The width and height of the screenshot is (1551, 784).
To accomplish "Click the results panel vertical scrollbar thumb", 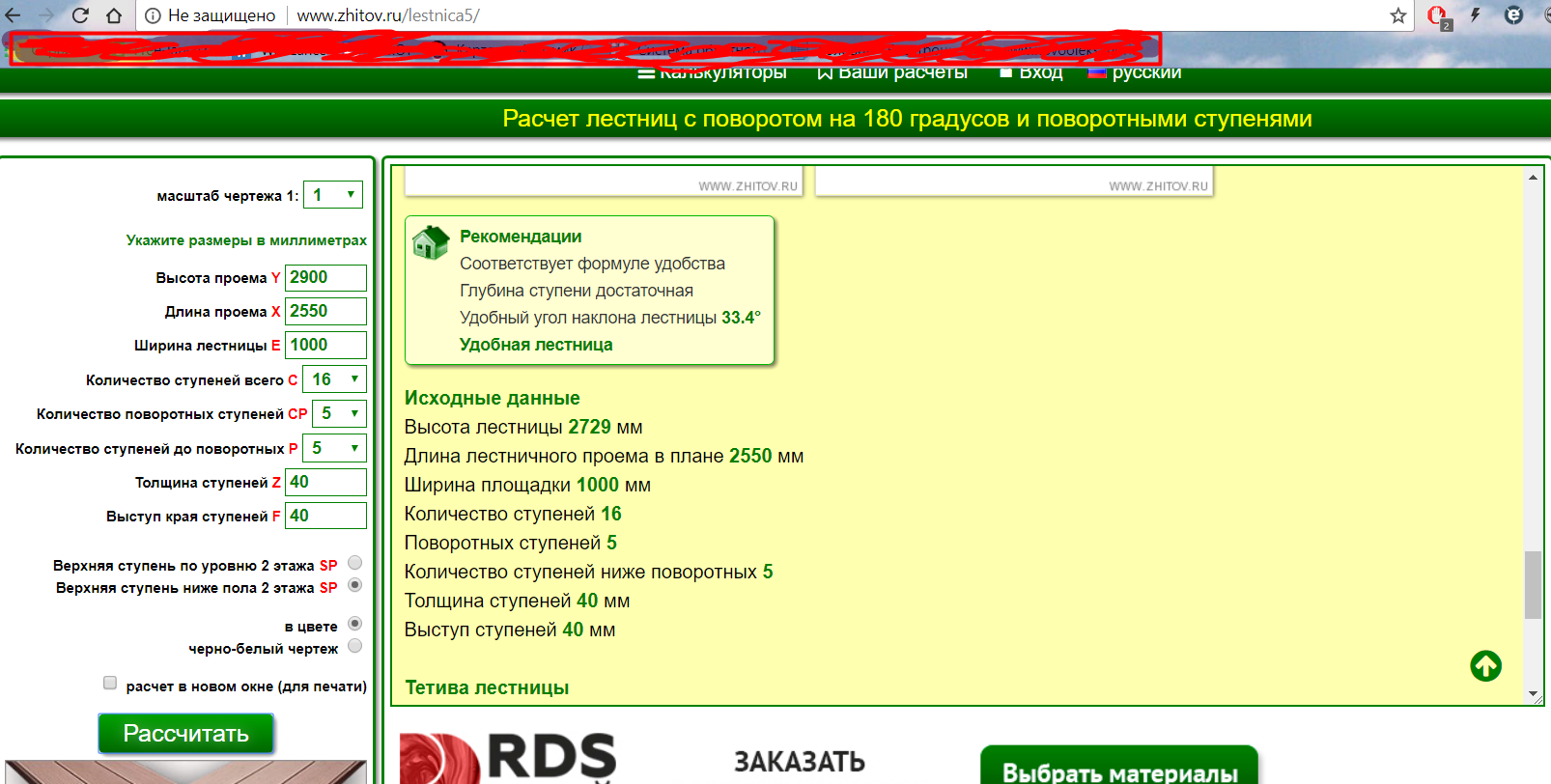I will (1533, 584).
